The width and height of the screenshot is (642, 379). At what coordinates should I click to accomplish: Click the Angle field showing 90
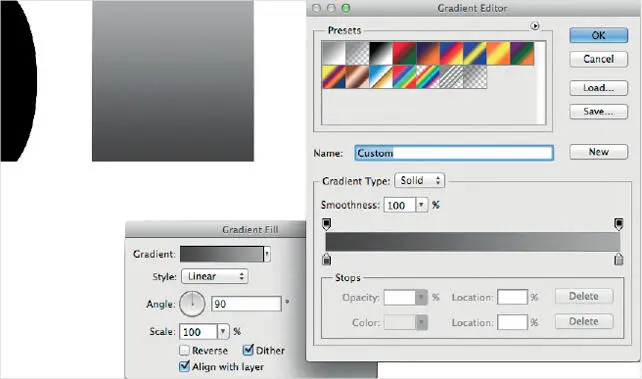[x=246, y=304]
